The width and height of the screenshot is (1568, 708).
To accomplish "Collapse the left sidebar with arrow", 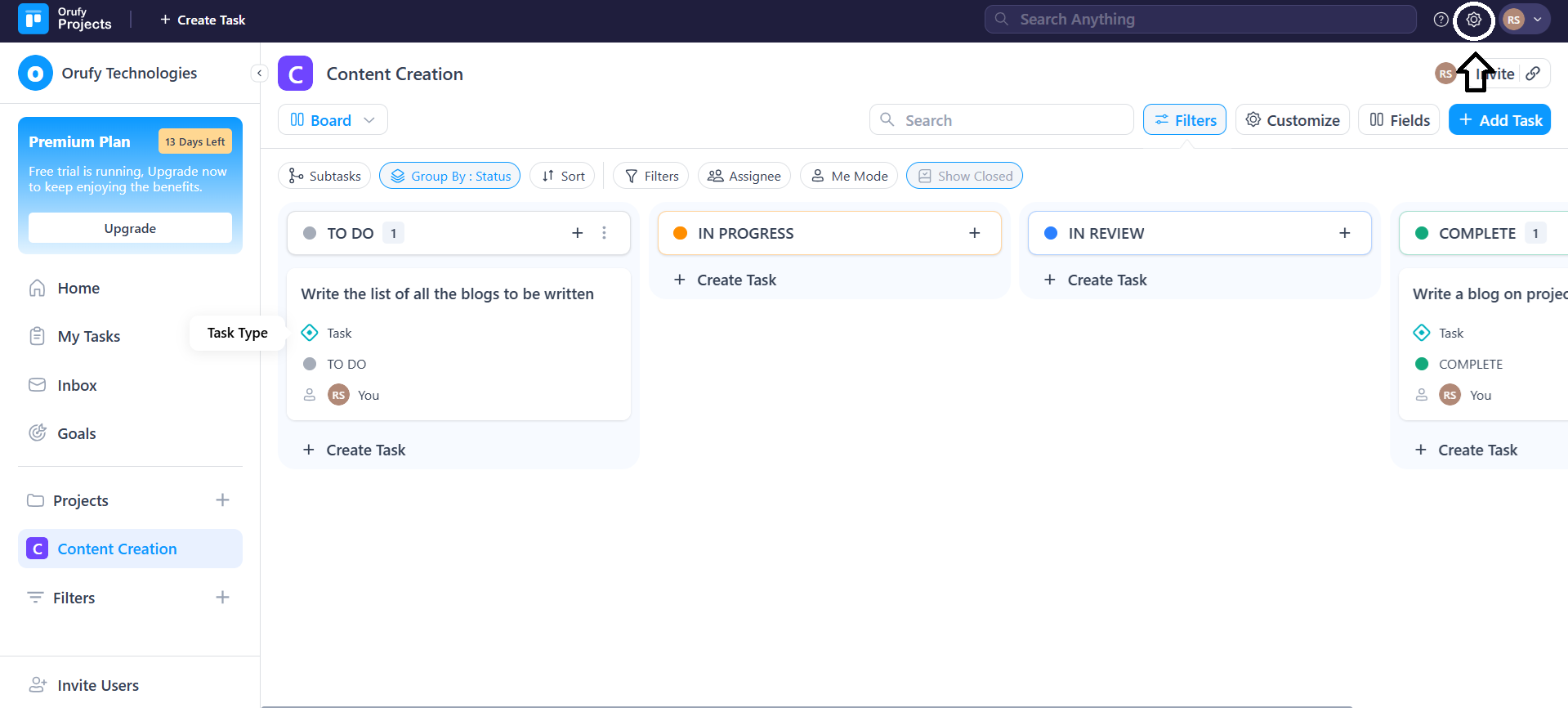I will 259,74.
